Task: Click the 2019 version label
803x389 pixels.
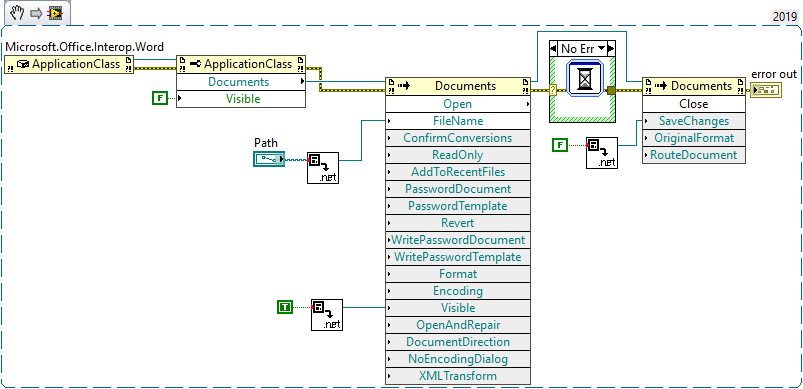Action: coord(785,16)
